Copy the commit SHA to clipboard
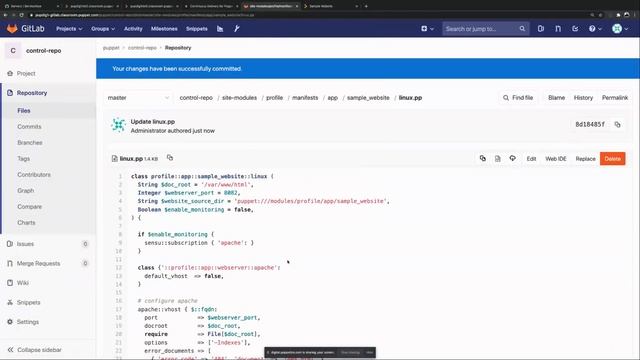This screenshot has width=640, height=360. pos(618,124)
